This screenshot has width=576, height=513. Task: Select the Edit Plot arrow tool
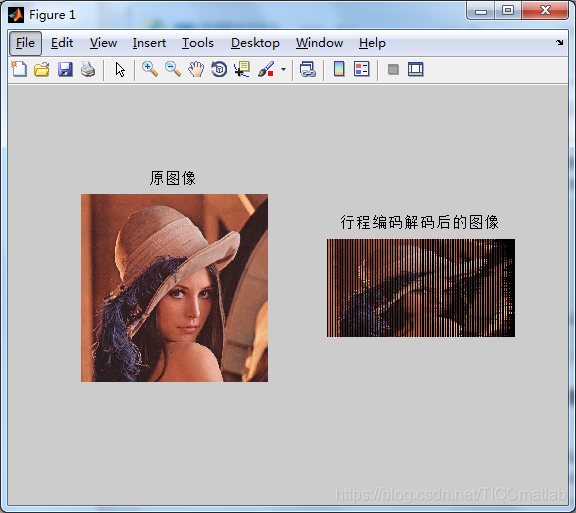(x=120, y=69)
